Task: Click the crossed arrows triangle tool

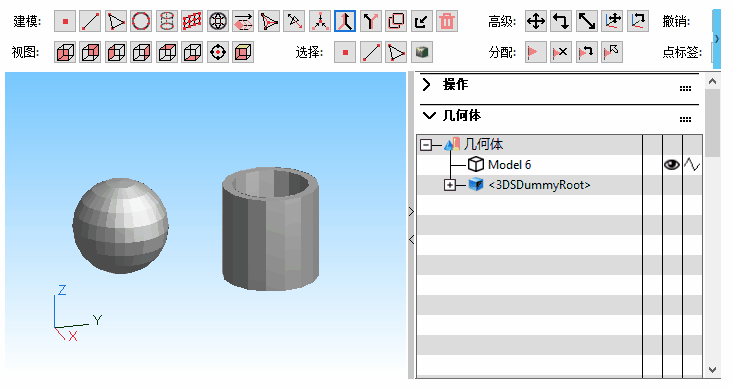Action: (x=294, y=21)
